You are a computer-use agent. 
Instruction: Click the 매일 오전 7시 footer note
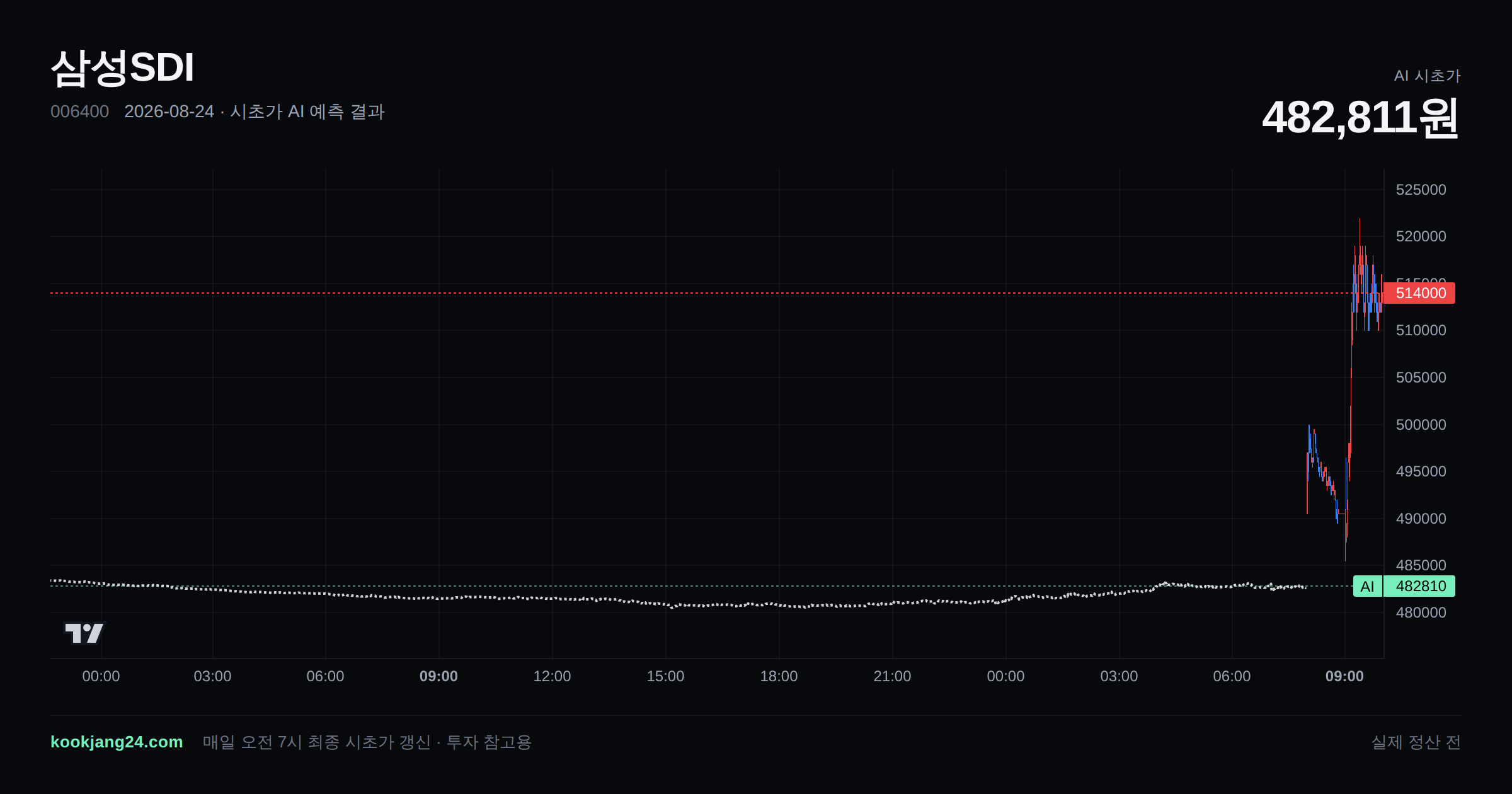click(x=367, y=742)
